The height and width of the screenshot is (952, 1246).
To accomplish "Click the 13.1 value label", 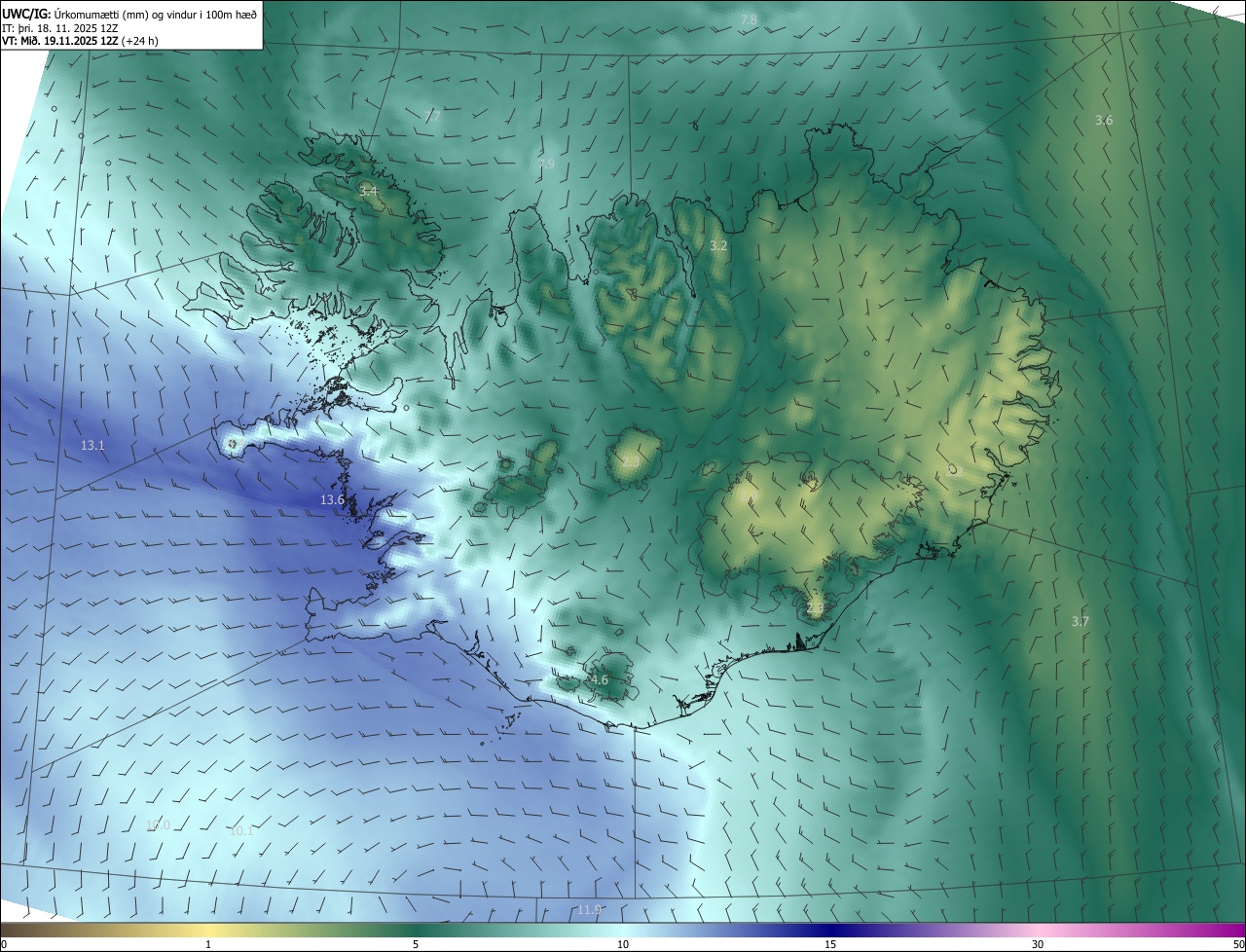I will point(92,445).
